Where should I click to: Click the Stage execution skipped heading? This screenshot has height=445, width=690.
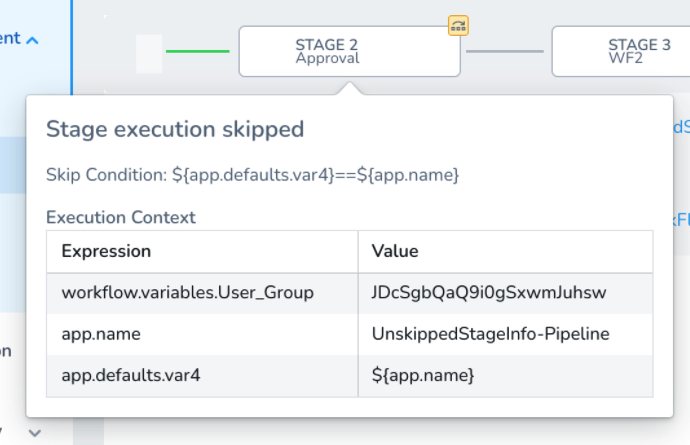(175, 129)
